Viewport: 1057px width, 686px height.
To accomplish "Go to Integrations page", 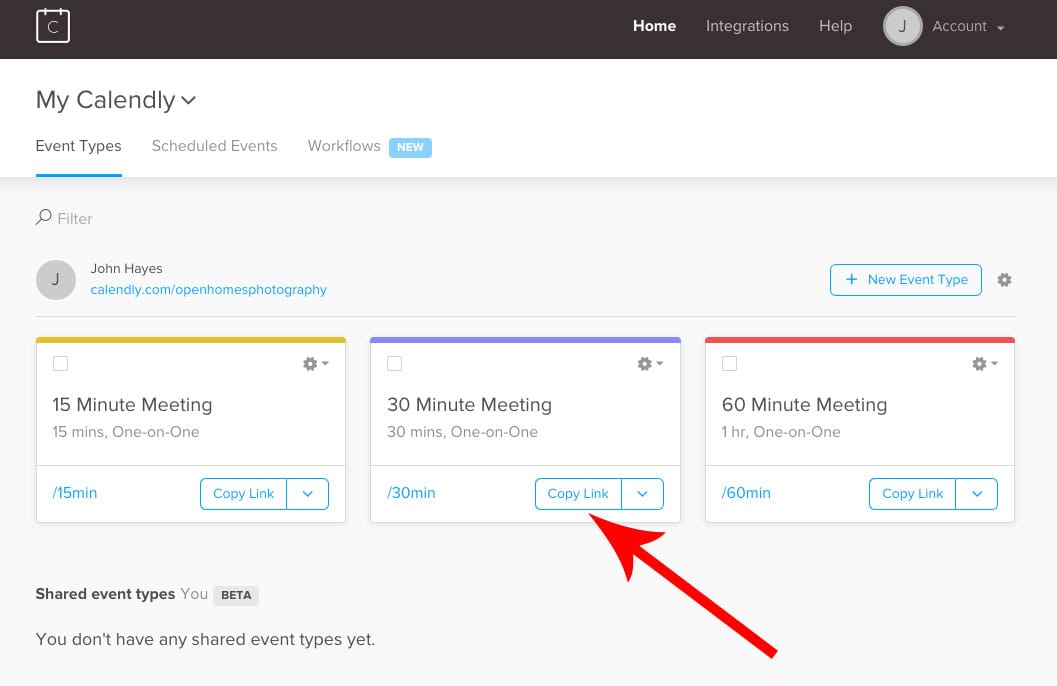I will tap(747, 26).
